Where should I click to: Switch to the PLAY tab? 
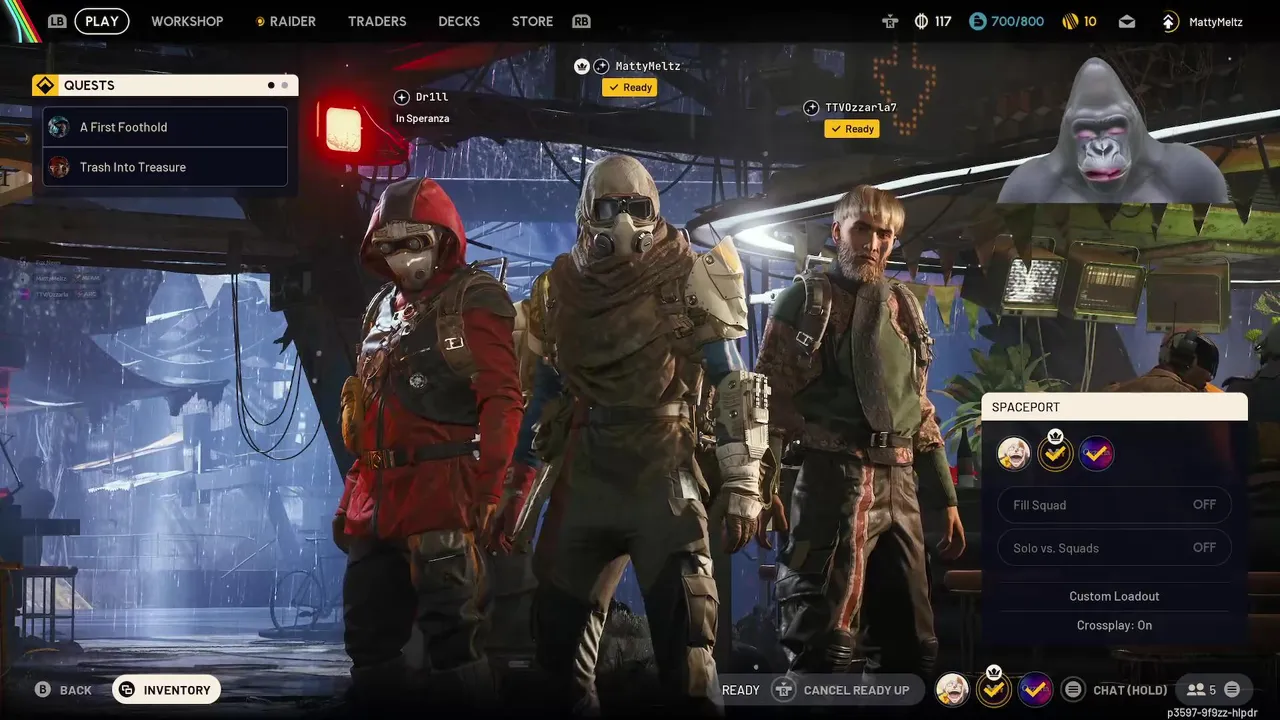pyautogui.click(x=102, y=21)
